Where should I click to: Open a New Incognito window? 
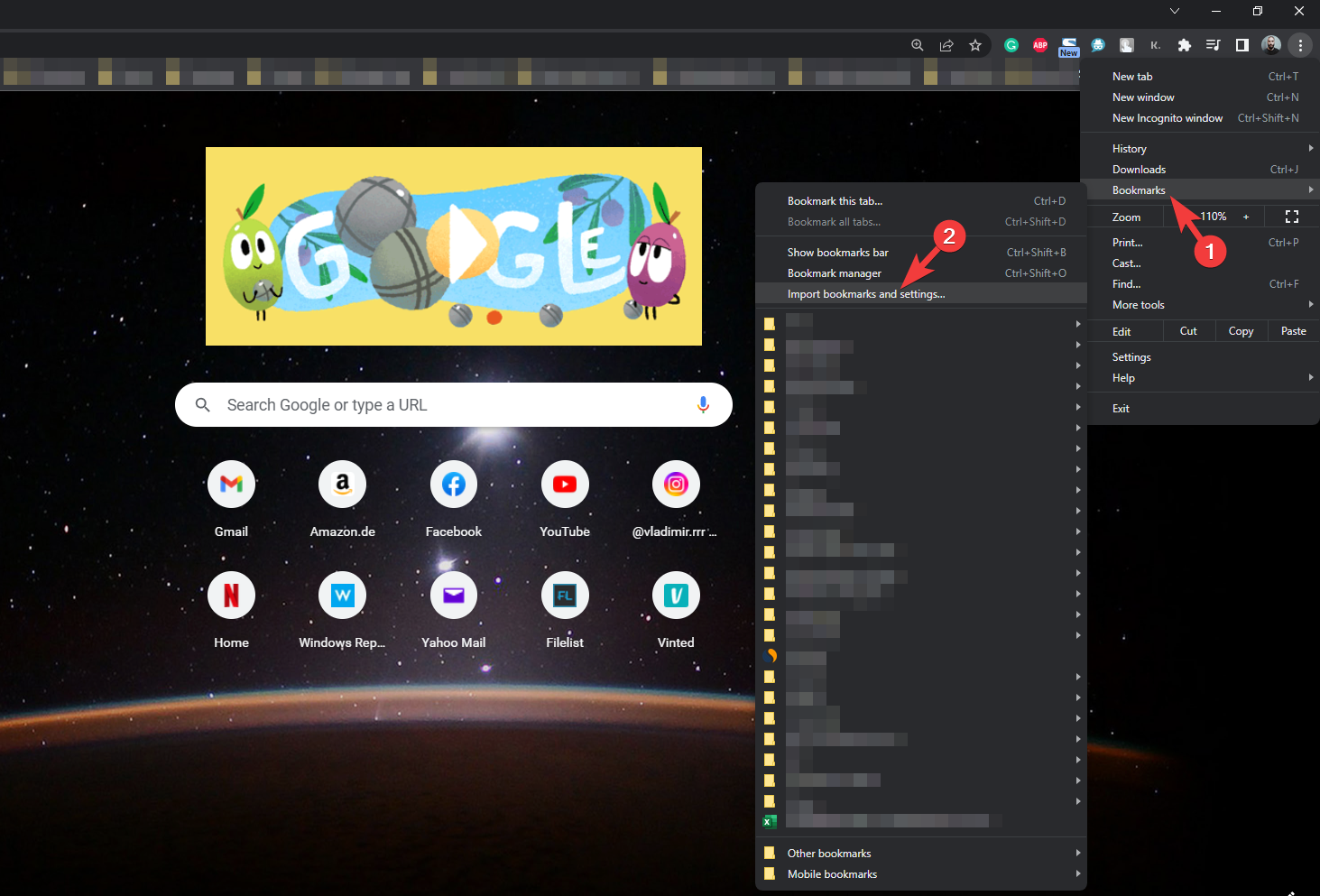pos(1200,118)
